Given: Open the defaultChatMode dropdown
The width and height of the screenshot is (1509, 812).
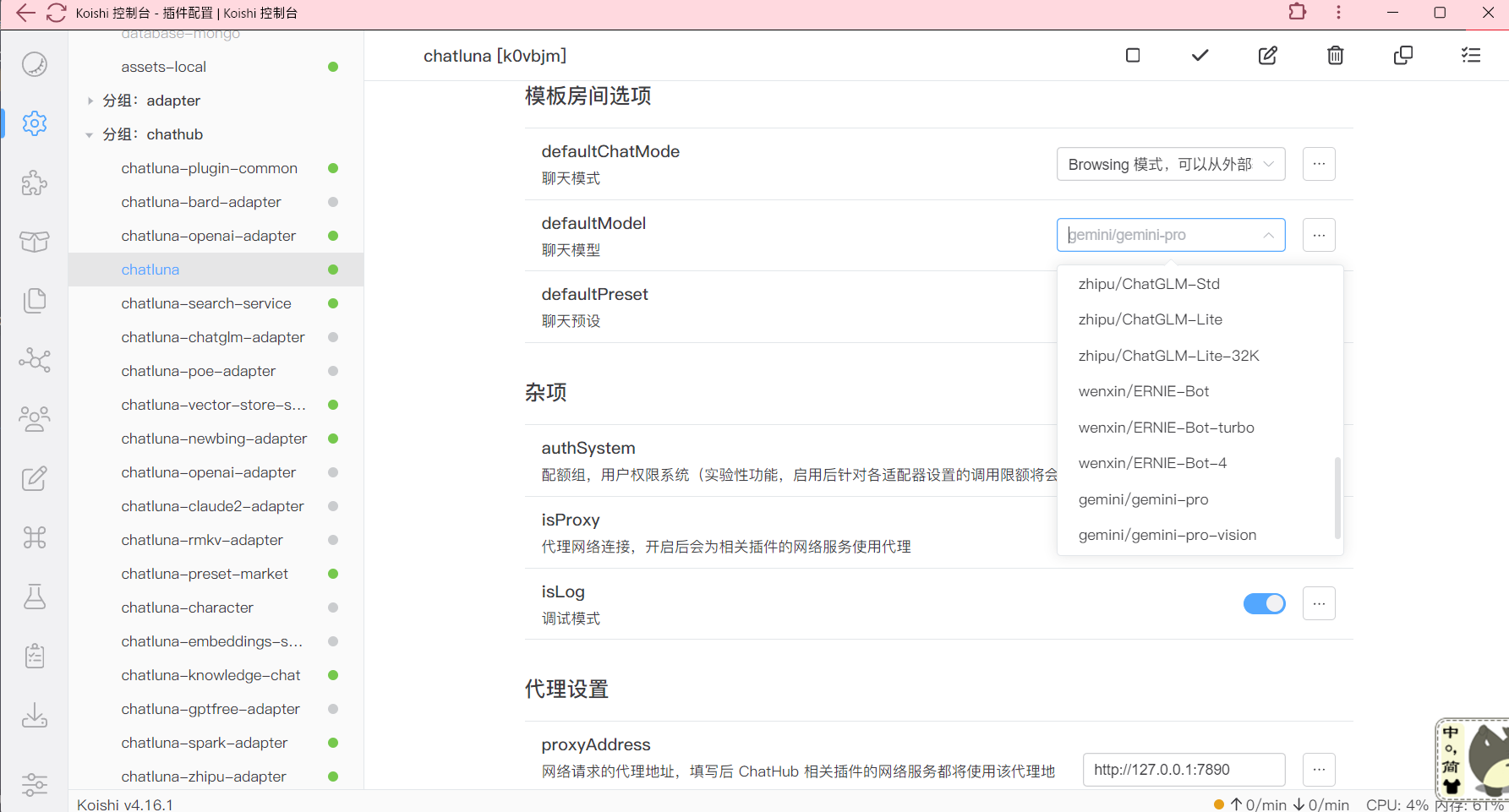Looking at the screenshot, I should click(1170, 164).
